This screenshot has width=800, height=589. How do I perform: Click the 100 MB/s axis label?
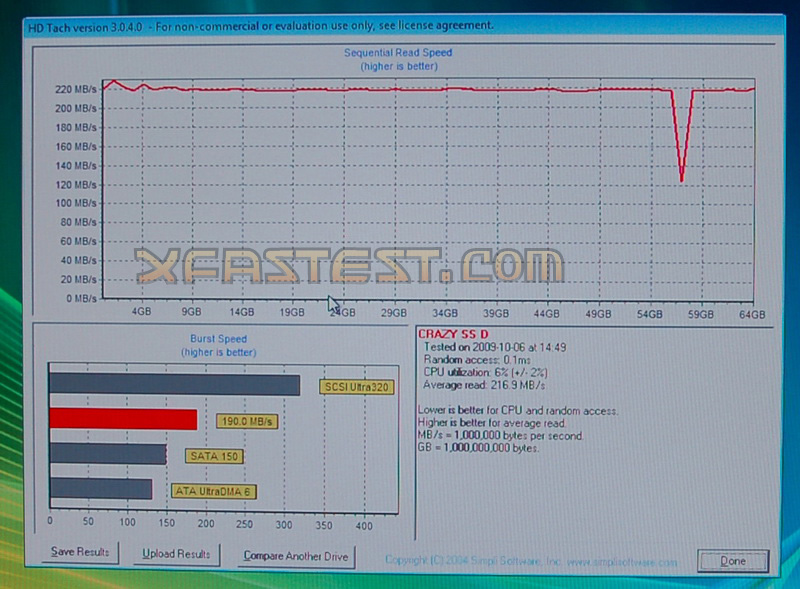76,203
